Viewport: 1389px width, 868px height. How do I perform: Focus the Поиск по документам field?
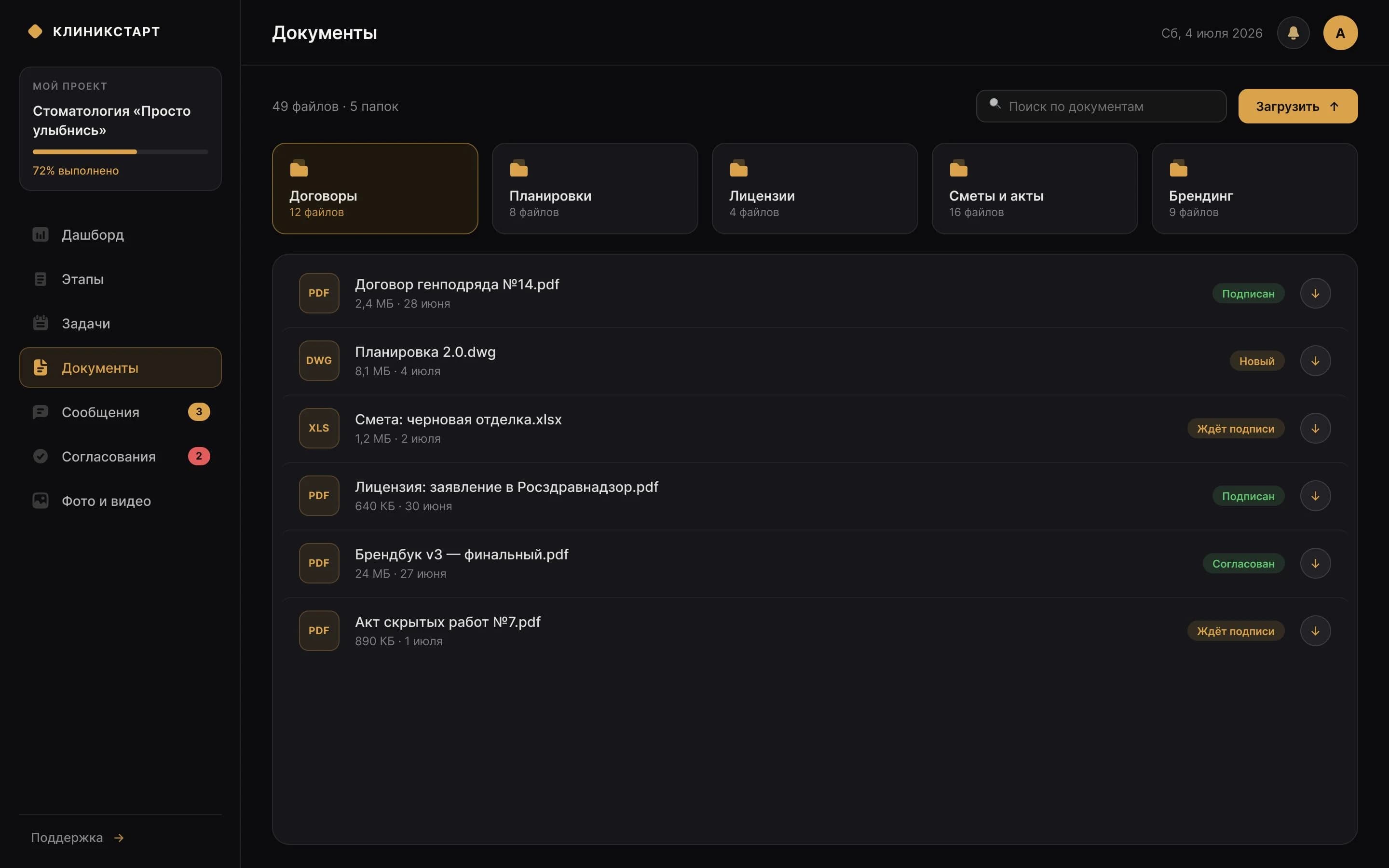point(1101,106)
